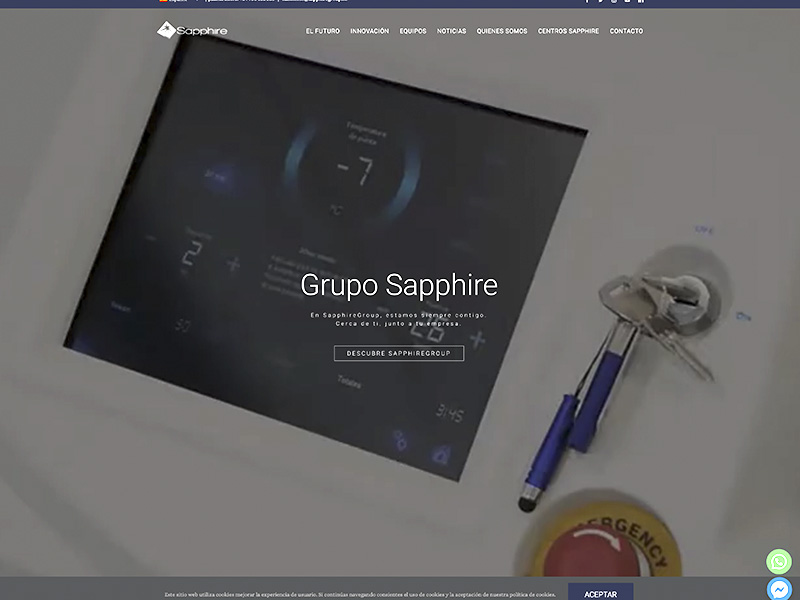
Task: Click the Grupo Sapphire hero heading
Action: pyautogui.click(x=399, y=285)
